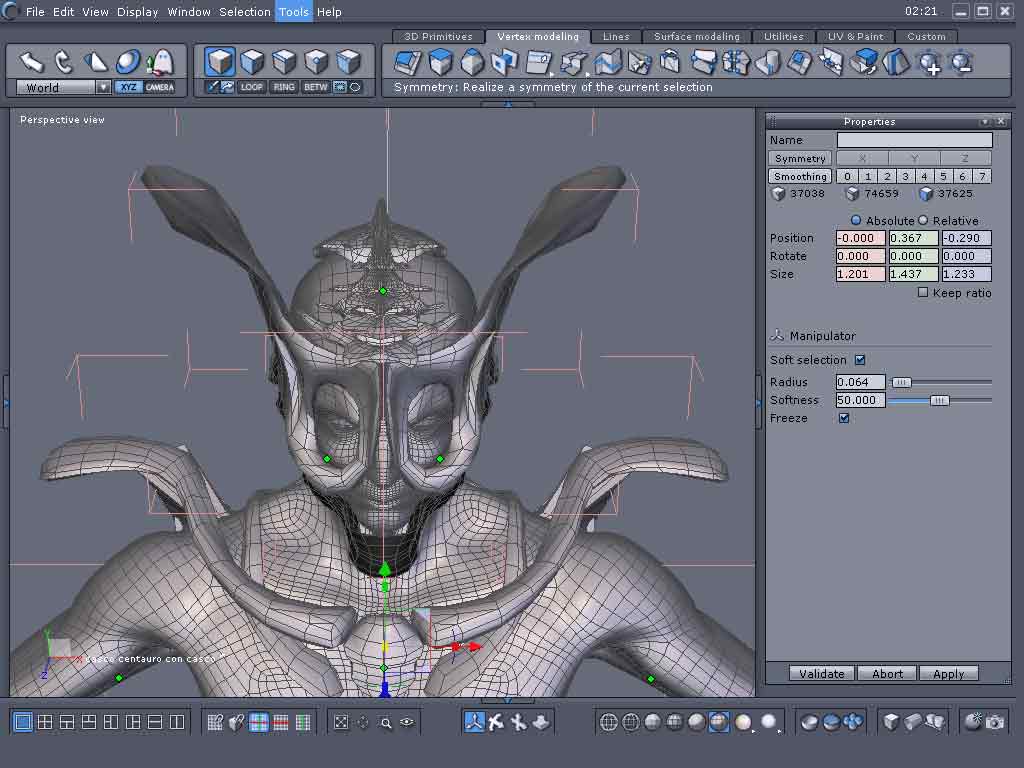
Task: Select the arrow selection tool
Action: pyautogui.click(x=32, y=62)
